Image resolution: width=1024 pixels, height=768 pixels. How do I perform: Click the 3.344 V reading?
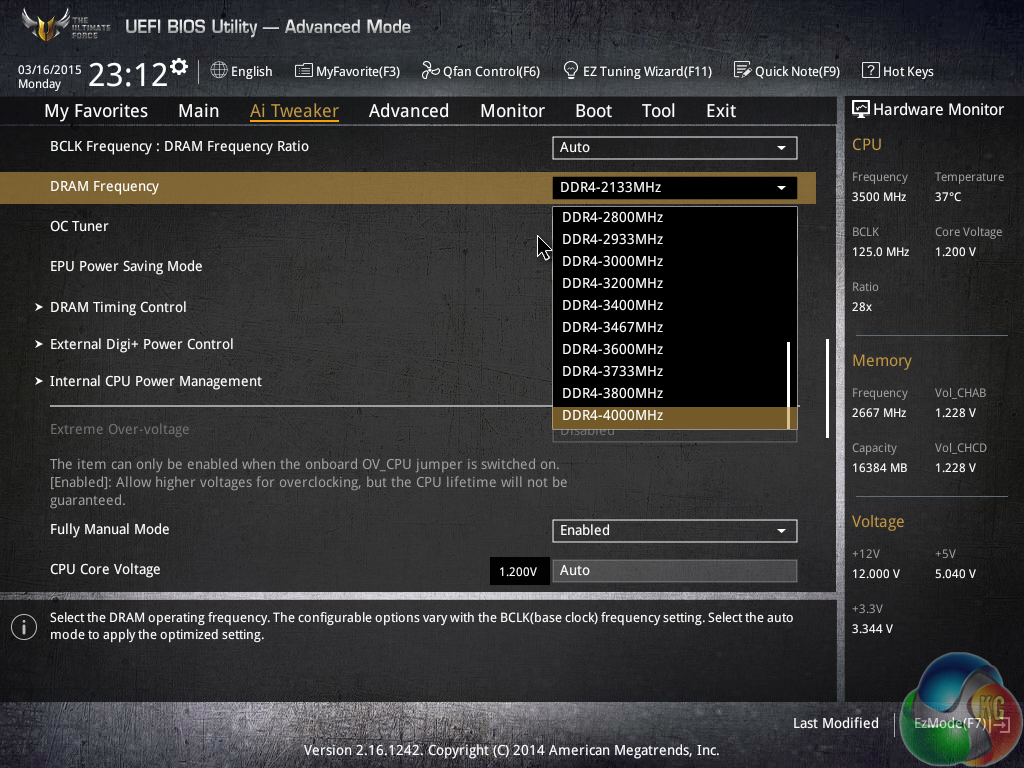point(872,629)
